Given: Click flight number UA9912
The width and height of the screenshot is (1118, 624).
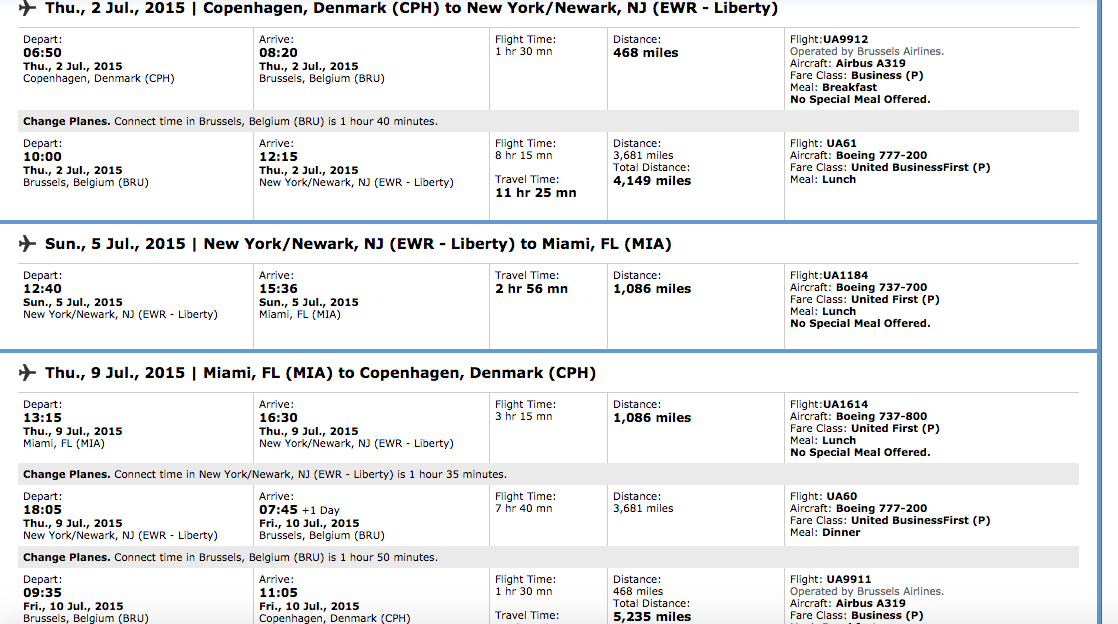Looking at the screenshot, I should point(846,39).
